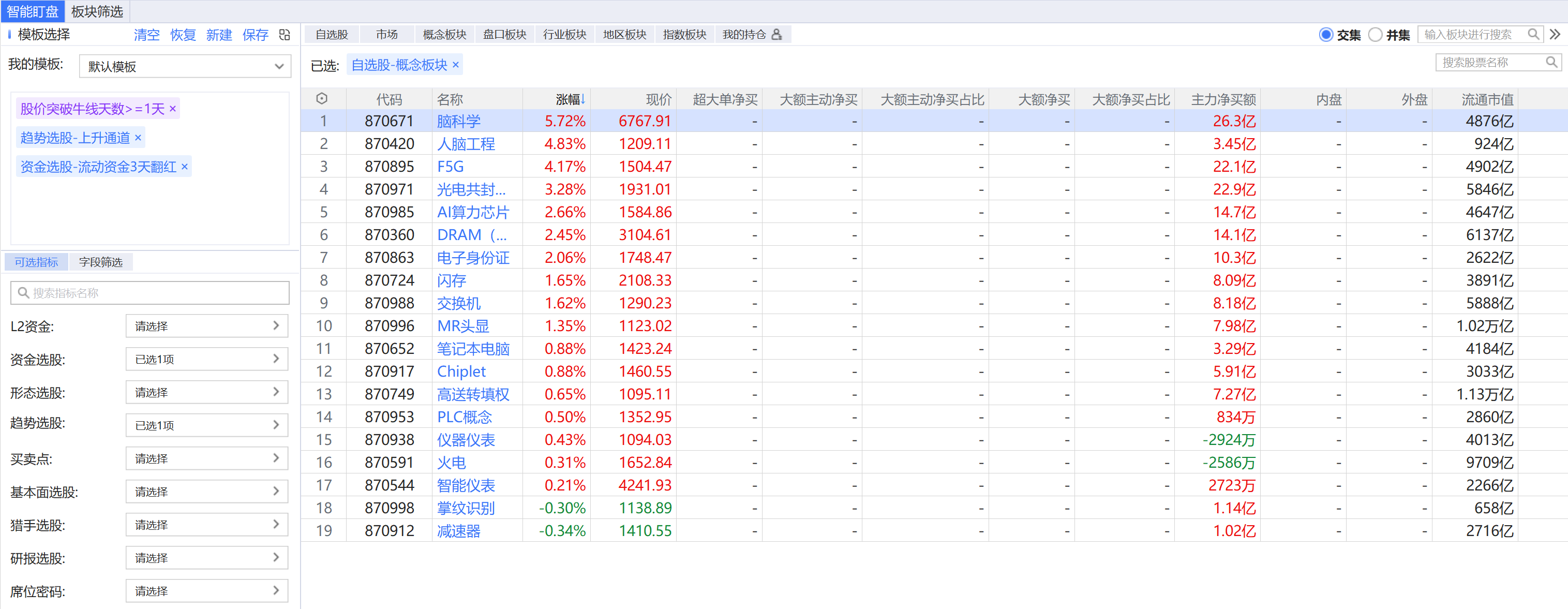The image size is (1568, 609).
Task: Open the 地区板块 category tab
Action: pyautogui.click(x=624, y=35)
